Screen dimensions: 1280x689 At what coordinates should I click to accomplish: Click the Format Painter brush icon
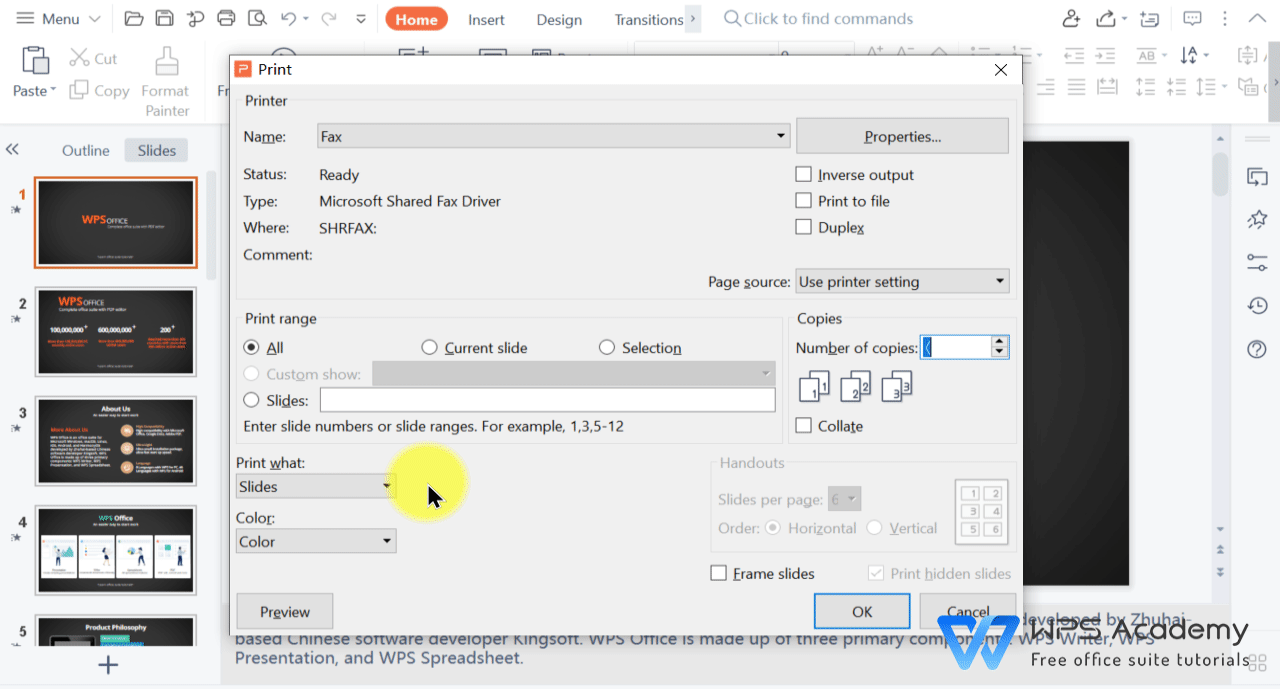[166, 61]
